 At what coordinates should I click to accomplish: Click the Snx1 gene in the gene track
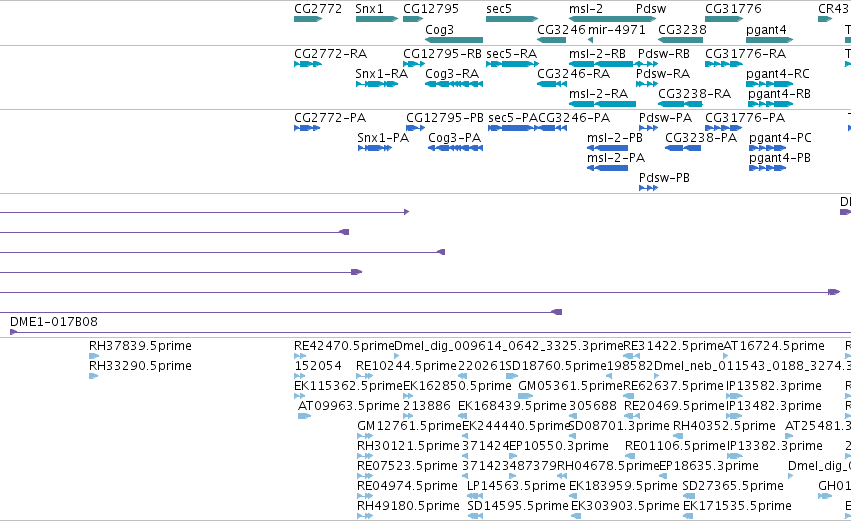377,19
